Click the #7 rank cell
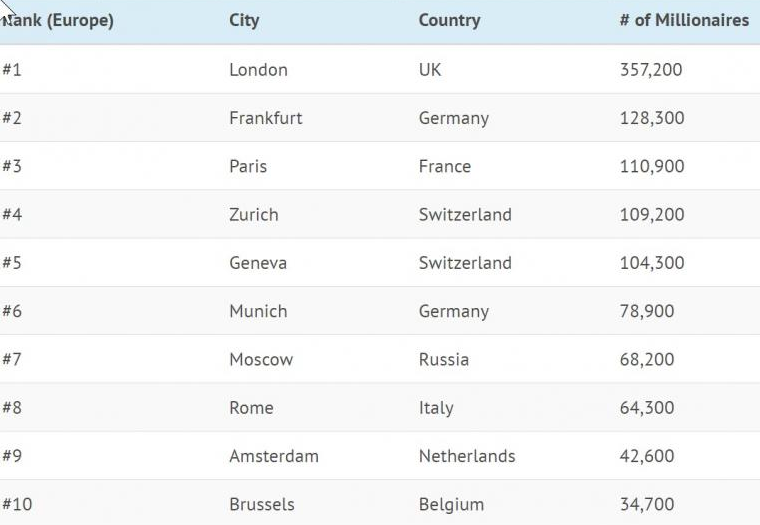This screenshot has height=525, width=760. pyautogui.click(x=12, y=360)
